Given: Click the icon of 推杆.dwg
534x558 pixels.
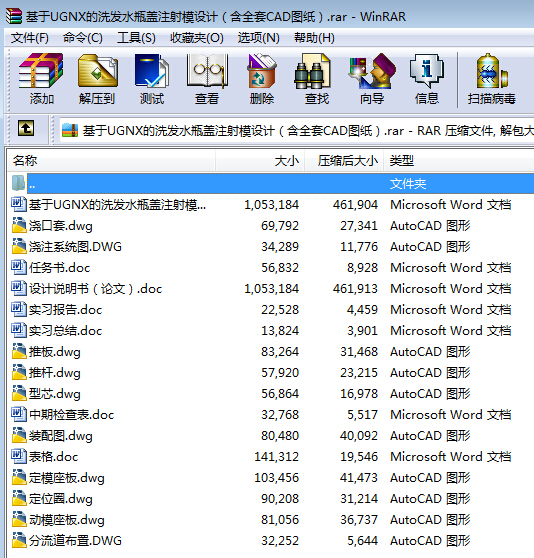Looking at the screenshot, I should [x=19, y=372].
